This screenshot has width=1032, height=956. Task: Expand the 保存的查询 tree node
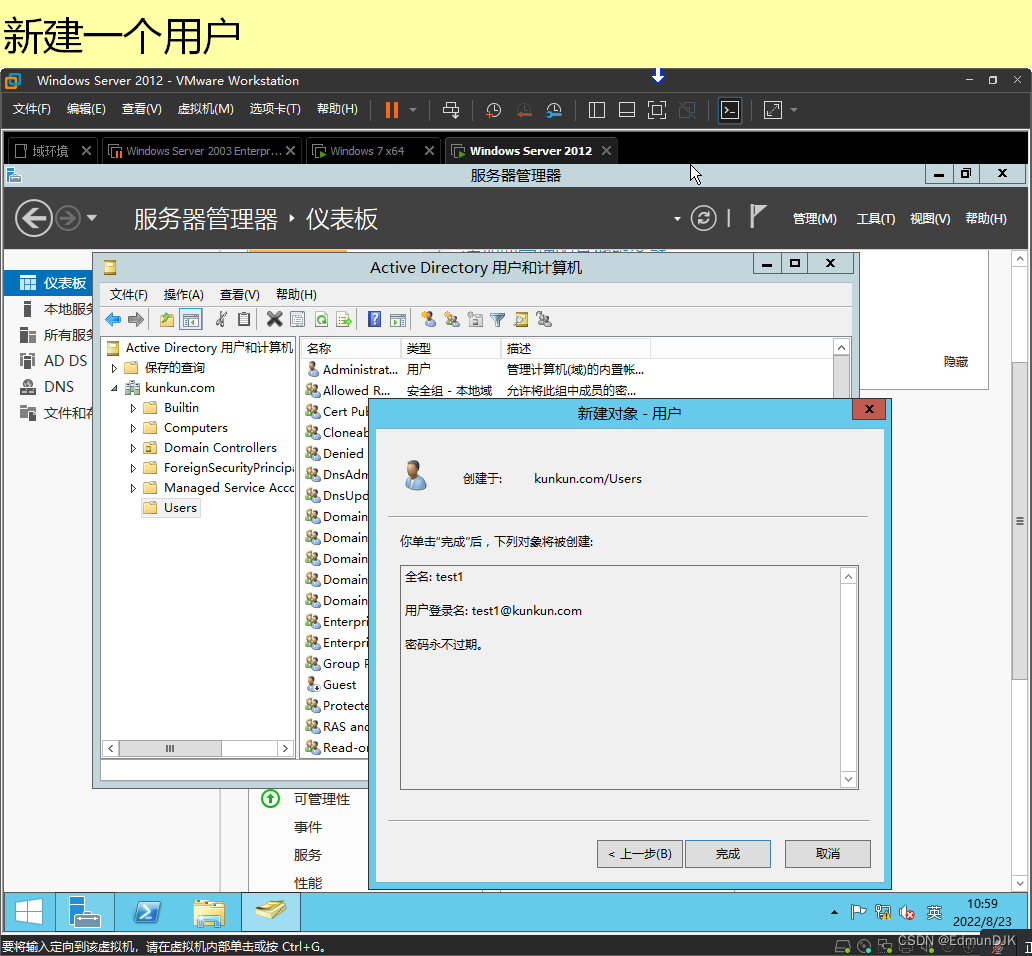click(114, 368)
